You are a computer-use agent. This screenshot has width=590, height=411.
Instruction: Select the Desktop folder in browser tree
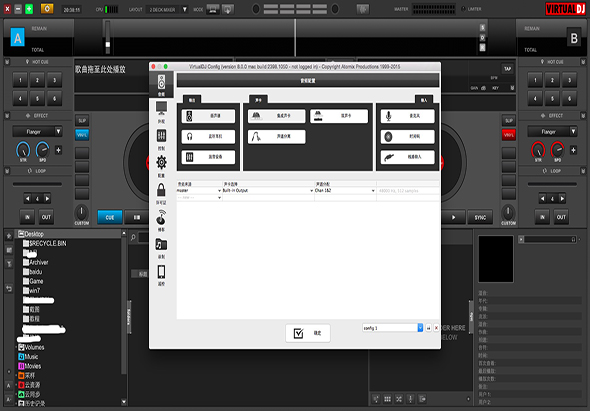tap(31, 234)
